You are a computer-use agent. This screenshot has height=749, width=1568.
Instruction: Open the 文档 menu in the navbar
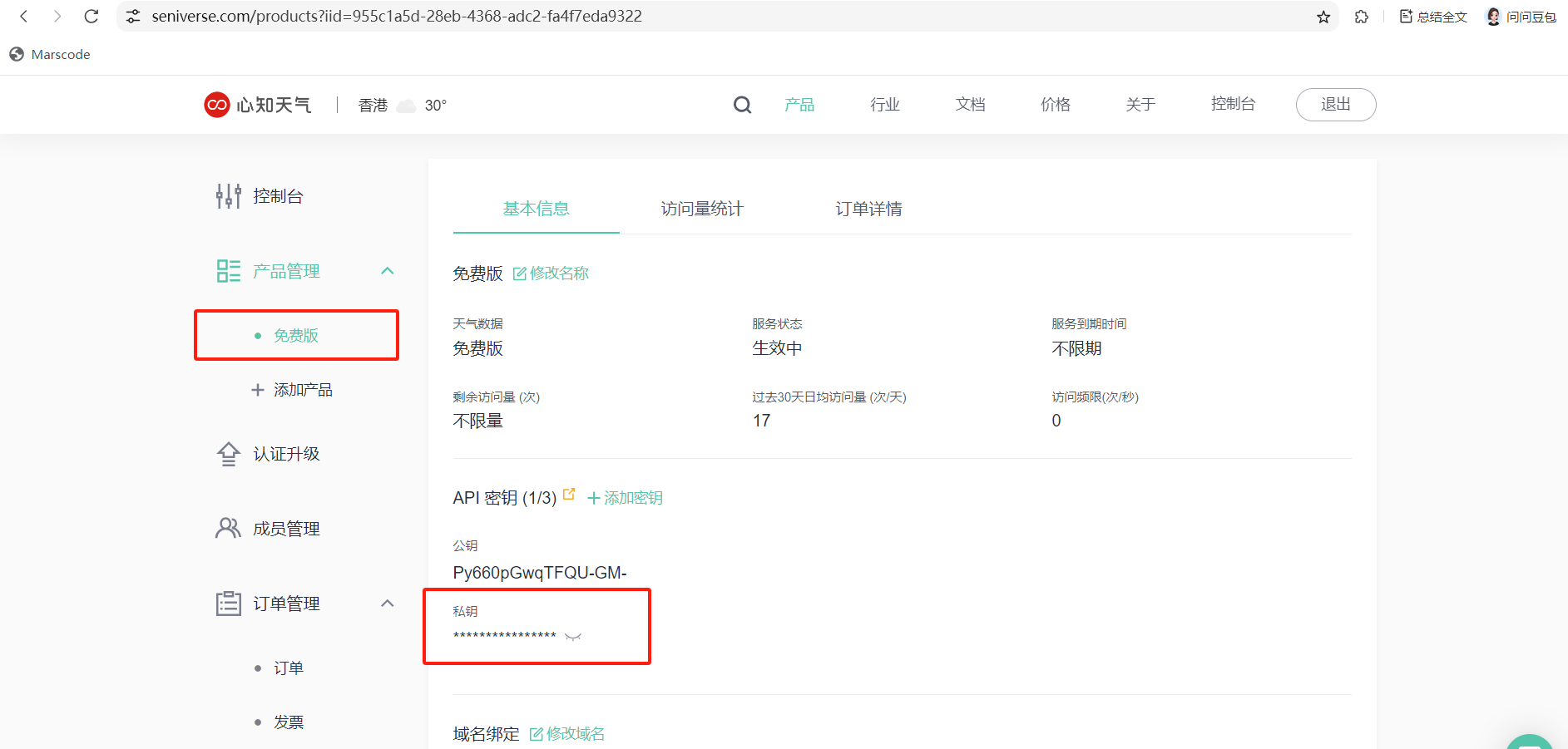[969, 104]
